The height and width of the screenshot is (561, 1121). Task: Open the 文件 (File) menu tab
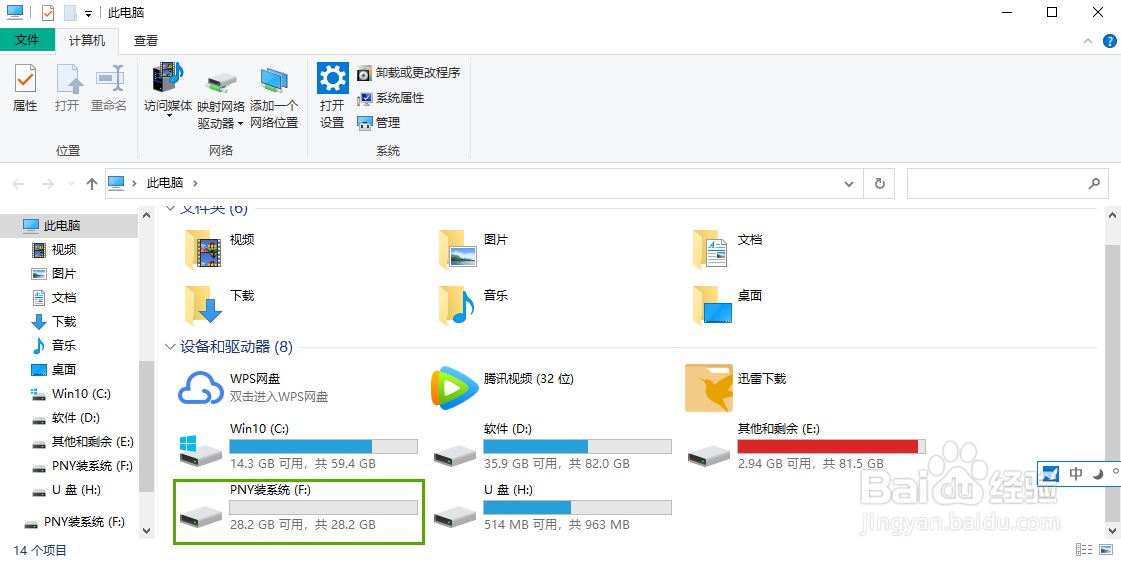point(27,41)
